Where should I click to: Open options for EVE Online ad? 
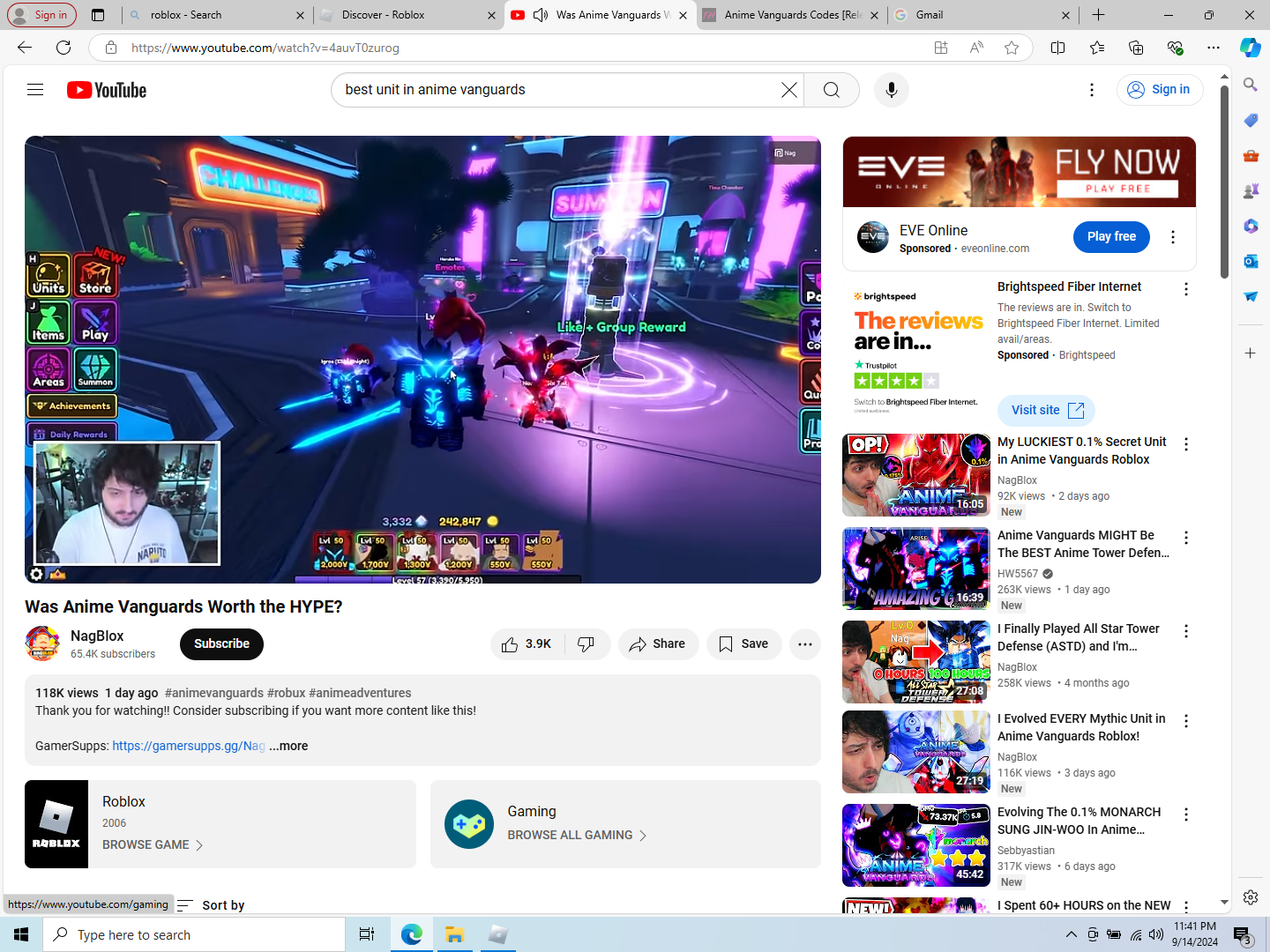(x=1173, y=237)
